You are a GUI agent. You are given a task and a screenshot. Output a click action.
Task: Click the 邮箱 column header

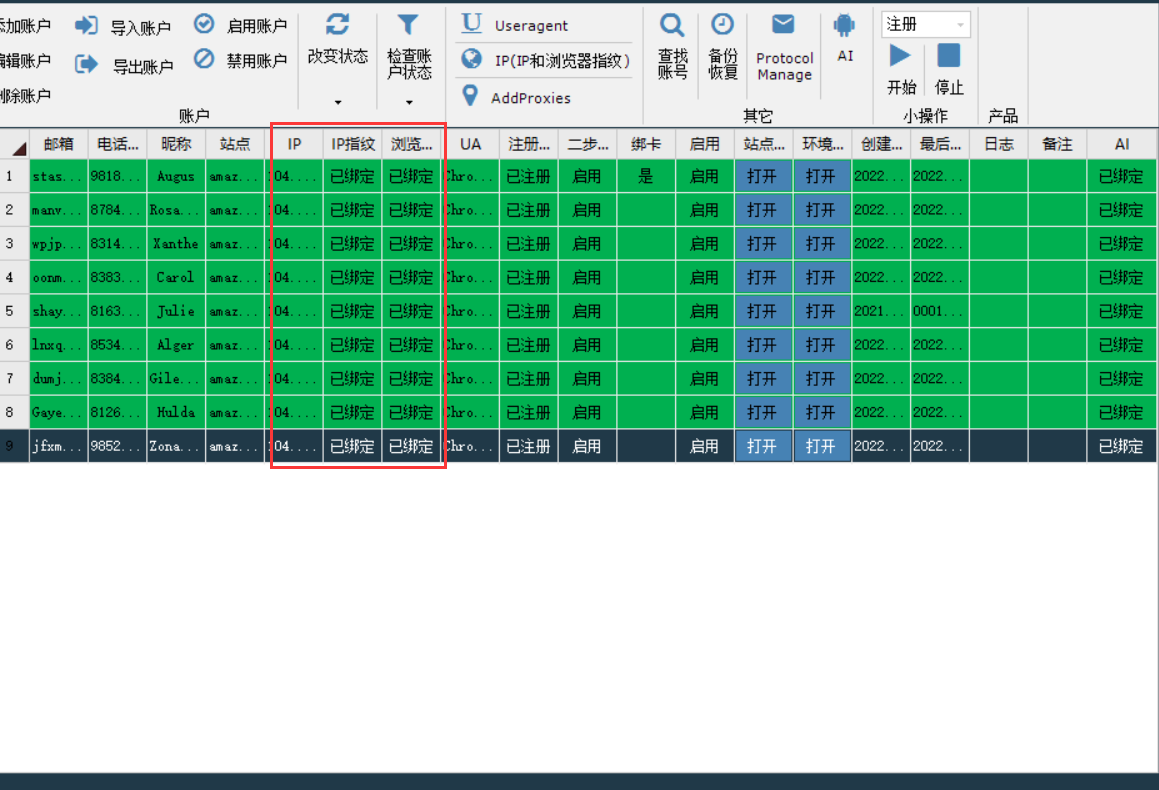58,144
